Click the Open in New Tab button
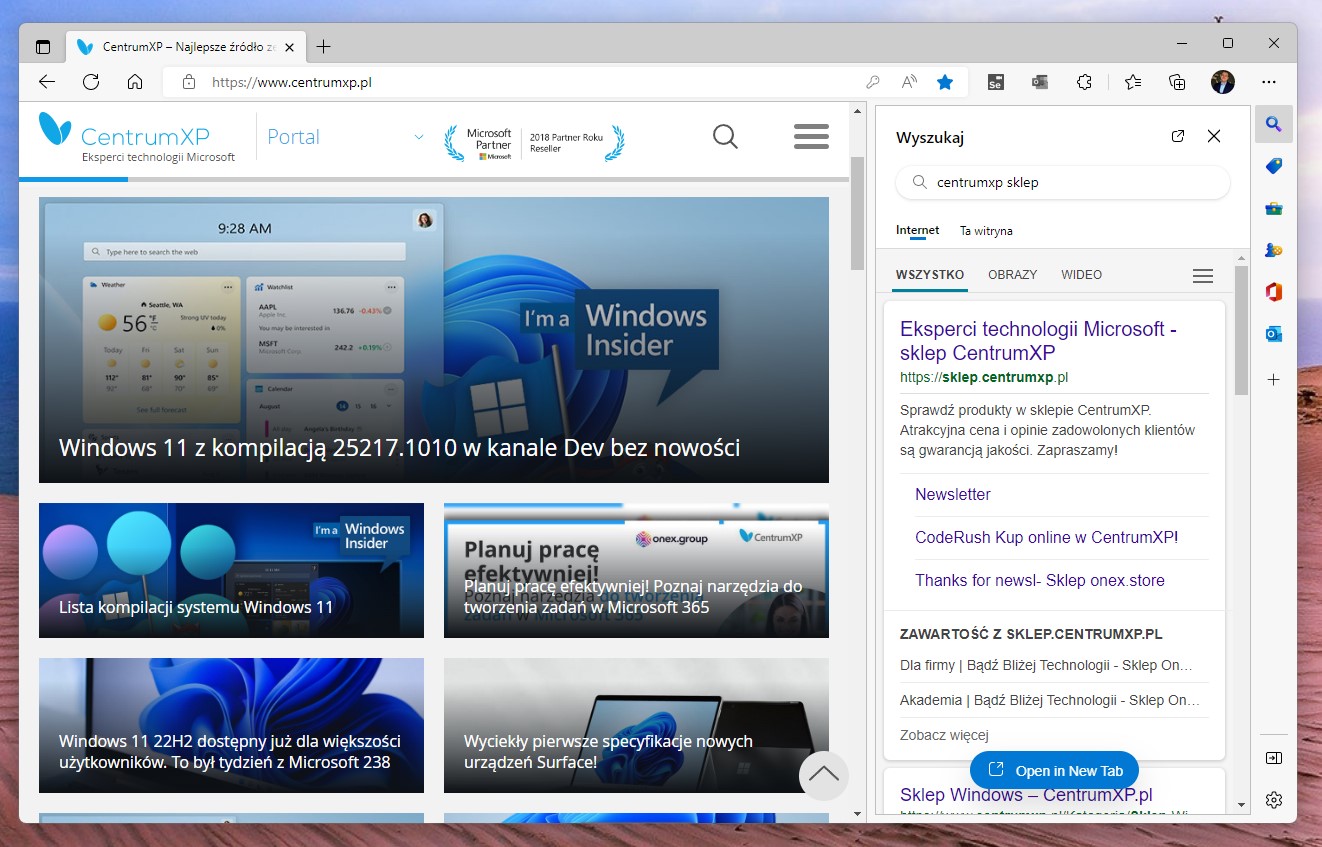The image size is (1322, 847). 1054,770
